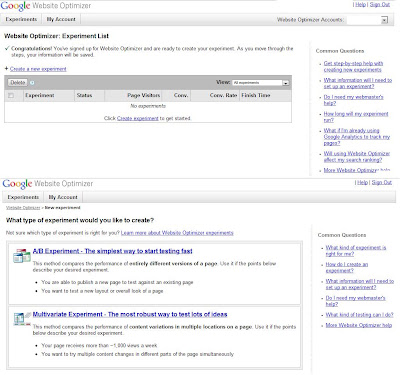Click the help icon beside Delete button
This screenshot has width=400, height=375.
pyautogui.click(x=32, y=83)
